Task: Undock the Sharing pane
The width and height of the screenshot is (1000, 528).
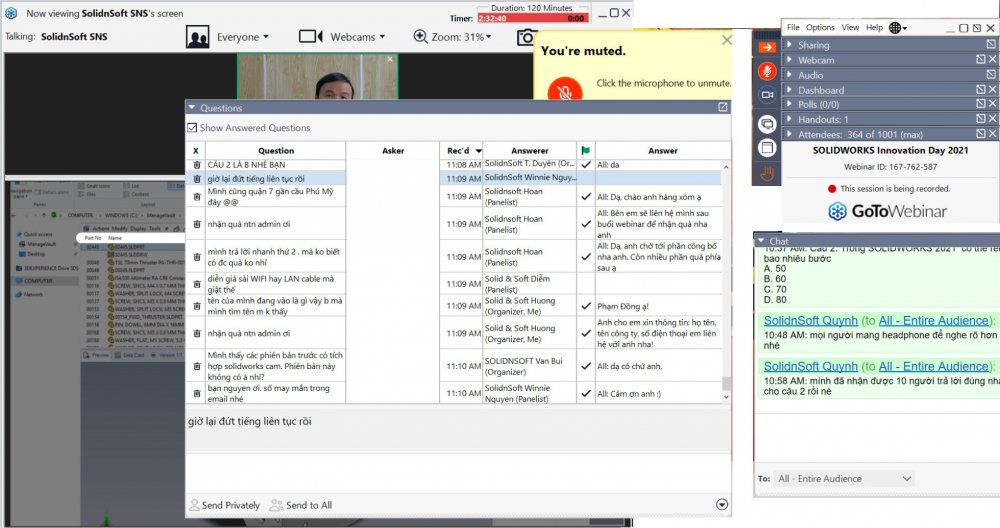Action: (x=990, y=45)
